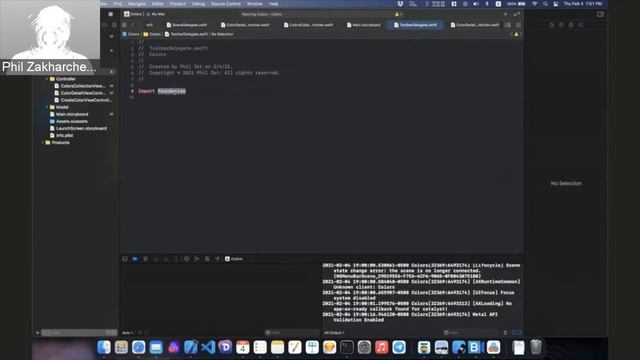Click the code review arrows toolbar button

point(517,14)
